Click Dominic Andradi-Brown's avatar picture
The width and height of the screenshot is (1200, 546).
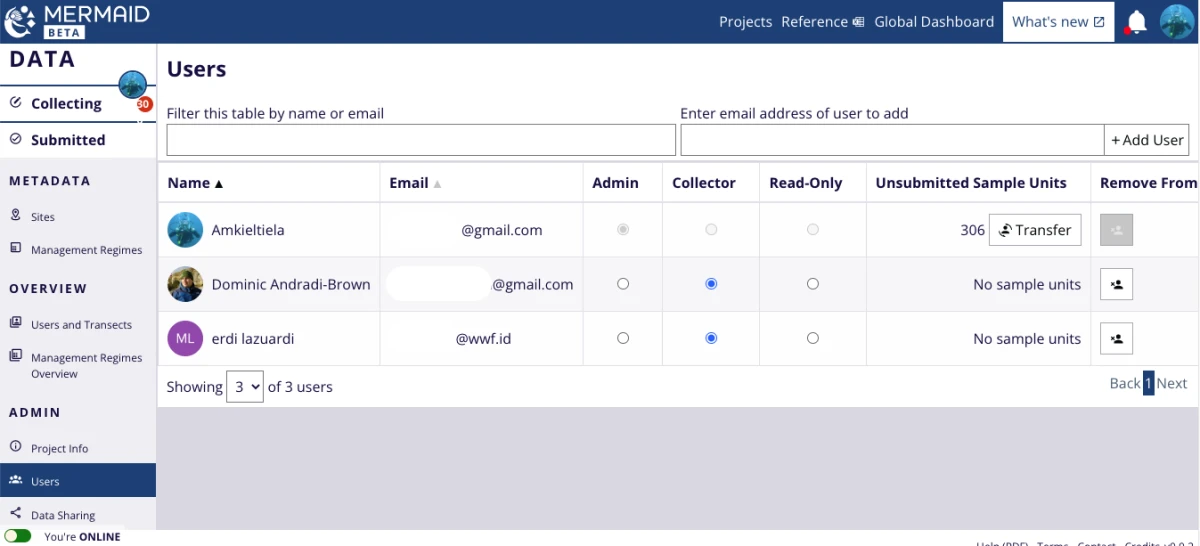185,284
